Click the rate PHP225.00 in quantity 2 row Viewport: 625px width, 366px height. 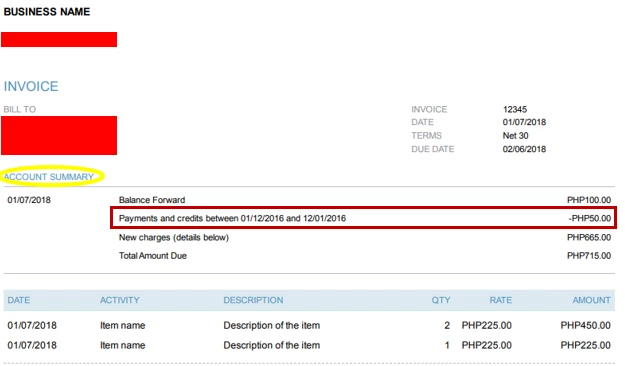click(x=487, y=325)
